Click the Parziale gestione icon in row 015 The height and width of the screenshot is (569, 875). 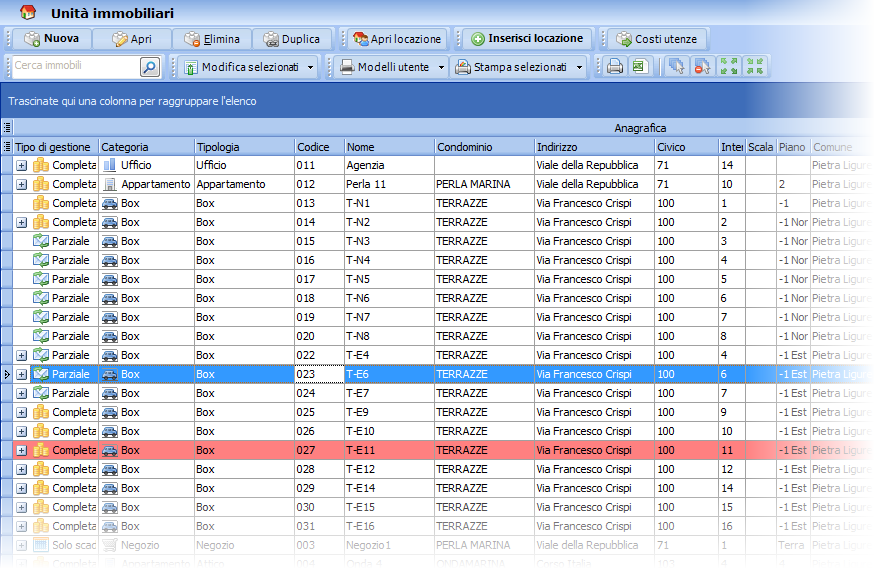[41, 241]
